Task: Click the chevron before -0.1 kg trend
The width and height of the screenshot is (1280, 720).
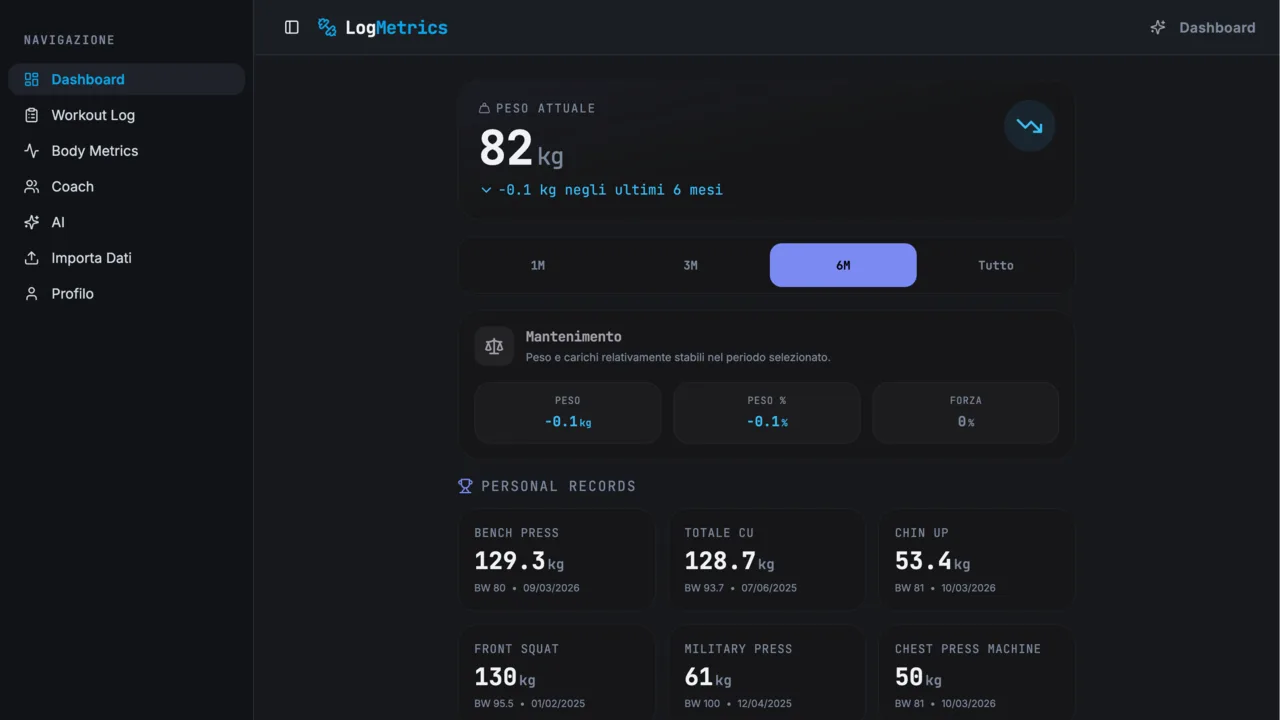Action: [486, 190]
